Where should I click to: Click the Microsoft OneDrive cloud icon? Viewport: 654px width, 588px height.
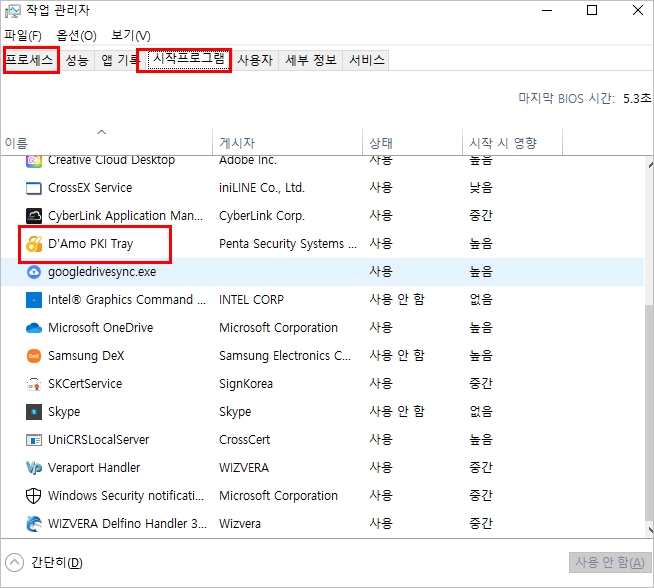[33, 328]
